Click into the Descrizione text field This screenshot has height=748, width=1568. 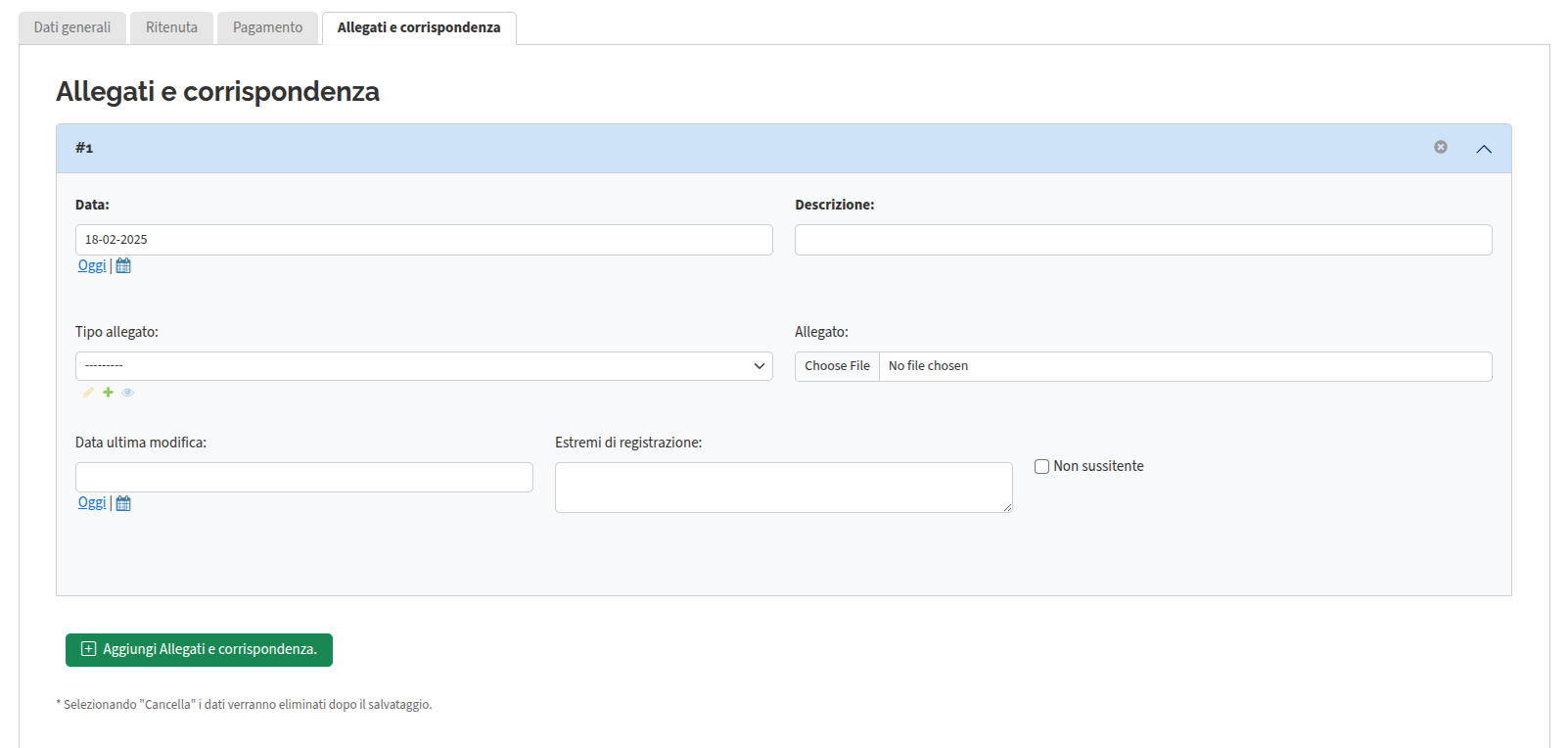click(1143, 240)
